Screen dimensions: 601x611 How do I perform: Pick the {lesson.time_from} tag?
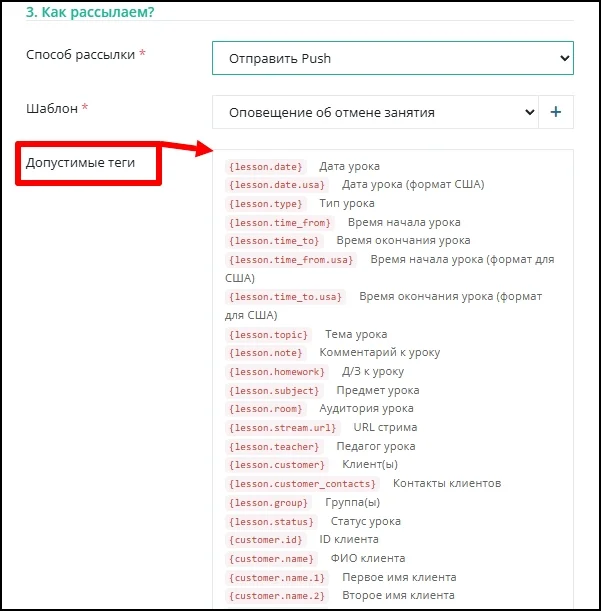tap(280, 223)
